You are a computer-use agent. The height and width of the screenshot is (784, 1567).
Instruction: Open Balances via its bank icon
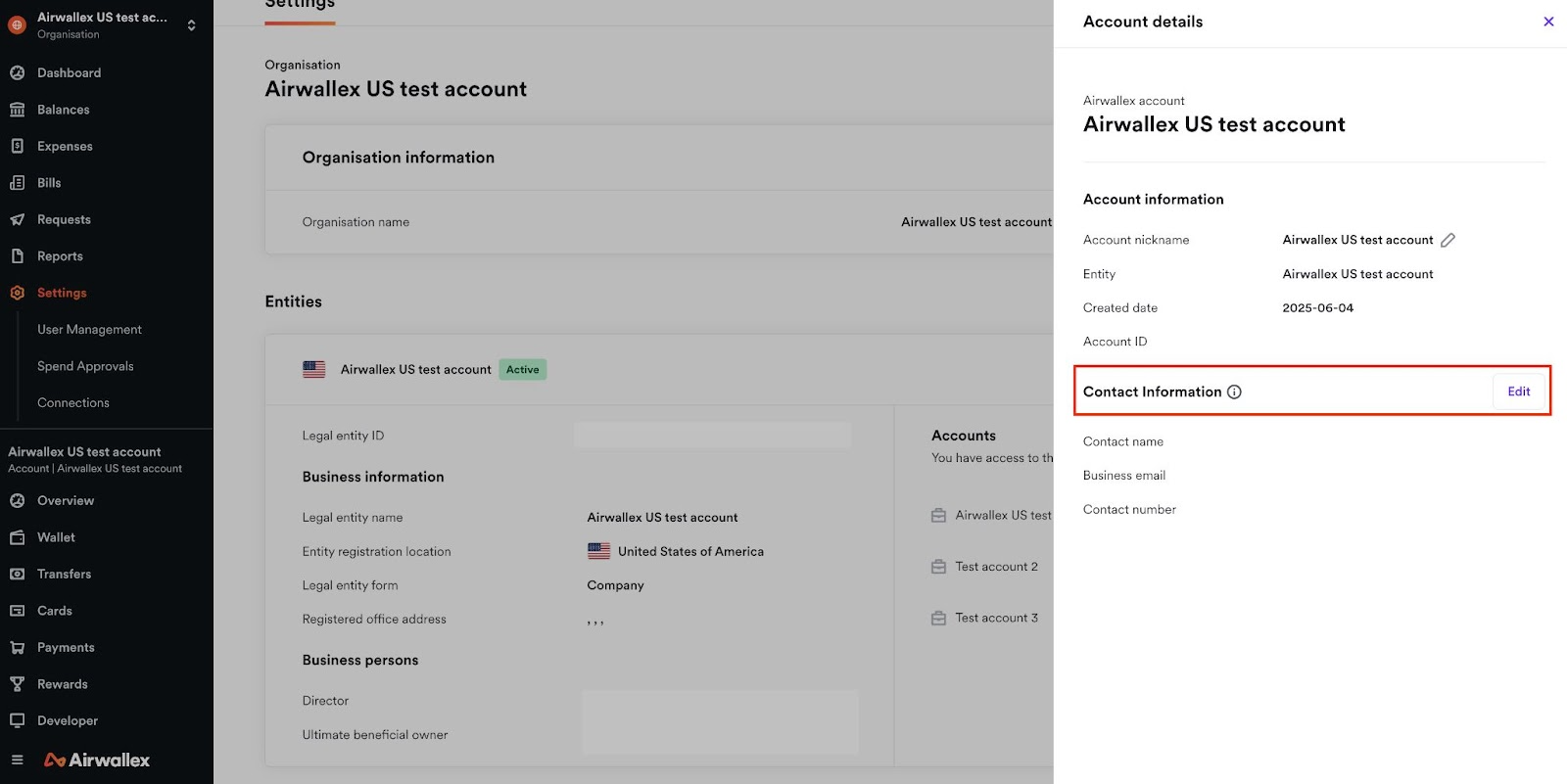coord(17,110)
